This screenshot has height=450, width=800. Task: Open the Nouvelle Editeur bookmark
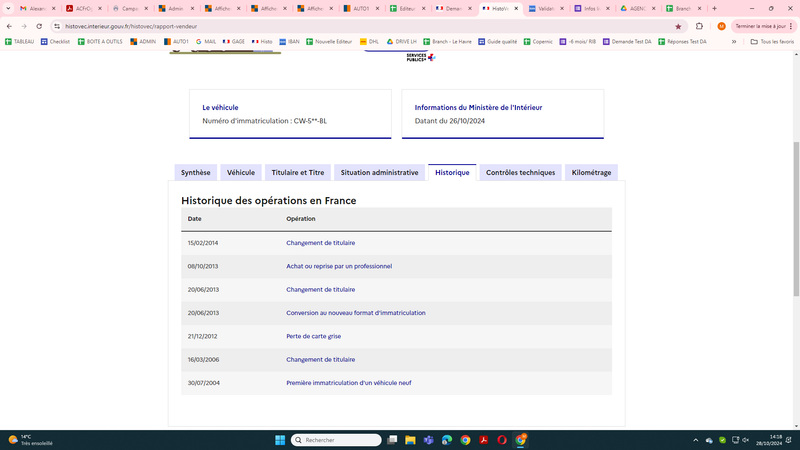[x=329, y=42]
